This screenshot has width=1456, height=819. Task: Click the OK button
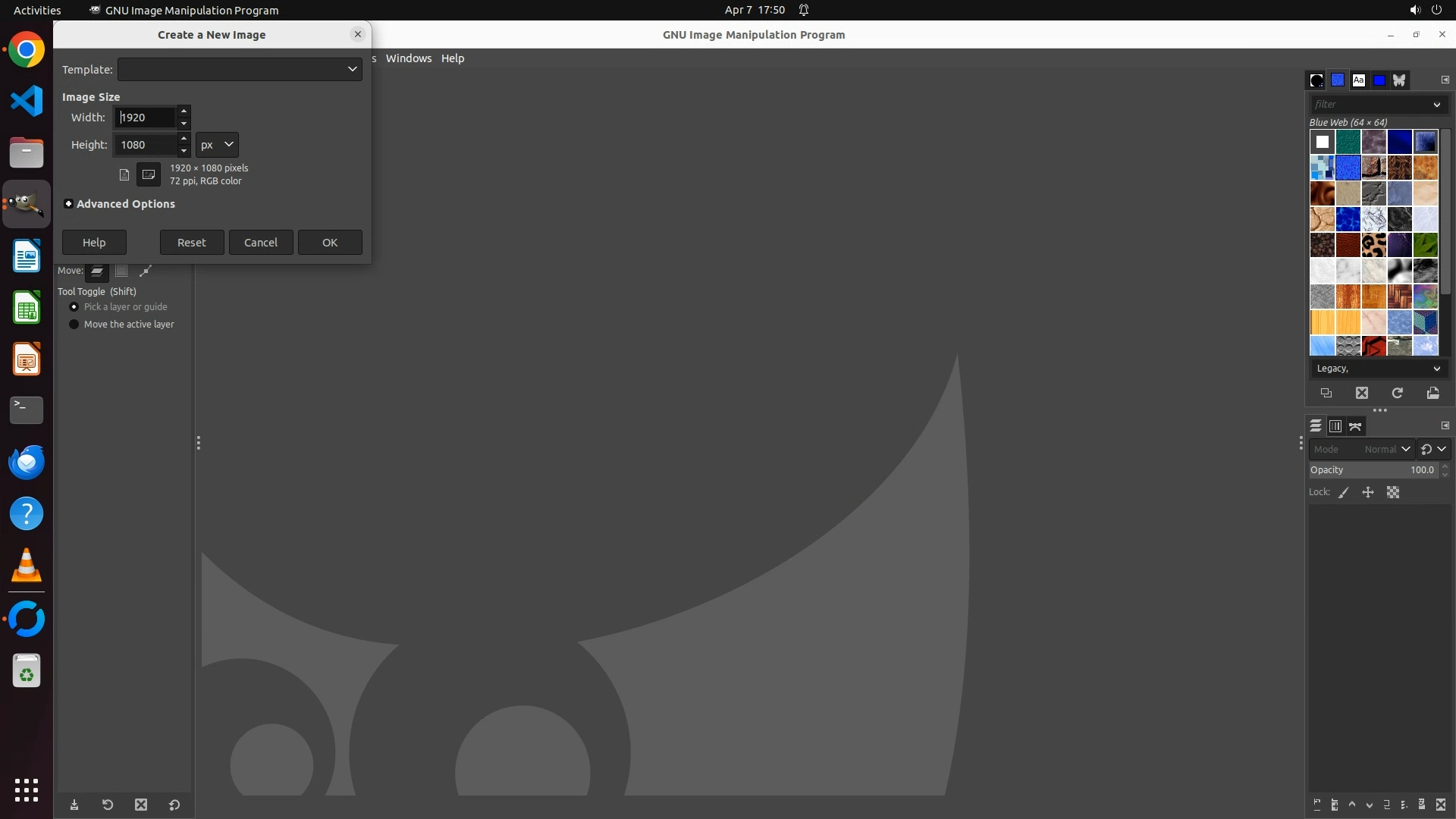tap(330, 243)
